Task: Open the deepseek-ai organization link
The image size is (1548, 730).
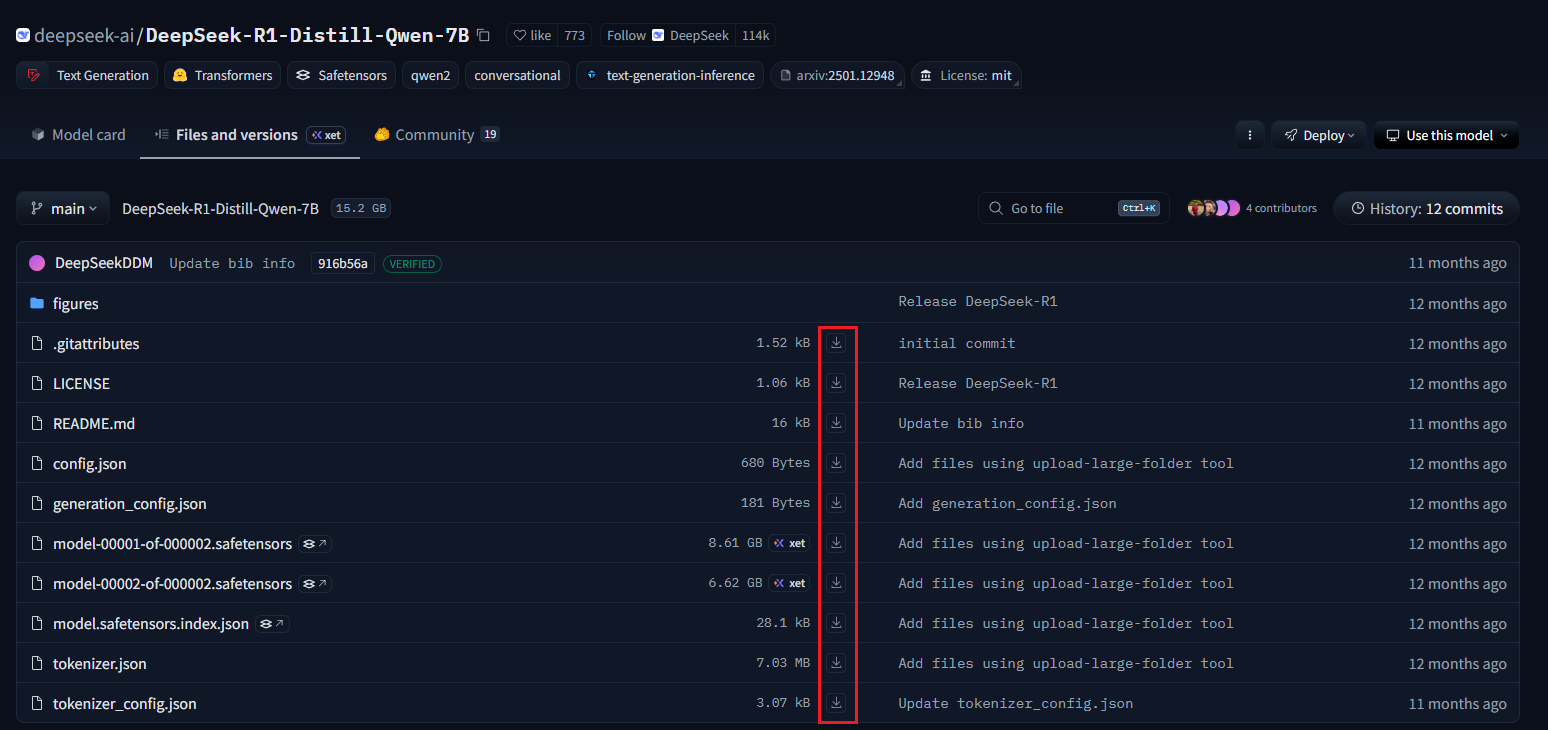Action: (x=84, y=35)
